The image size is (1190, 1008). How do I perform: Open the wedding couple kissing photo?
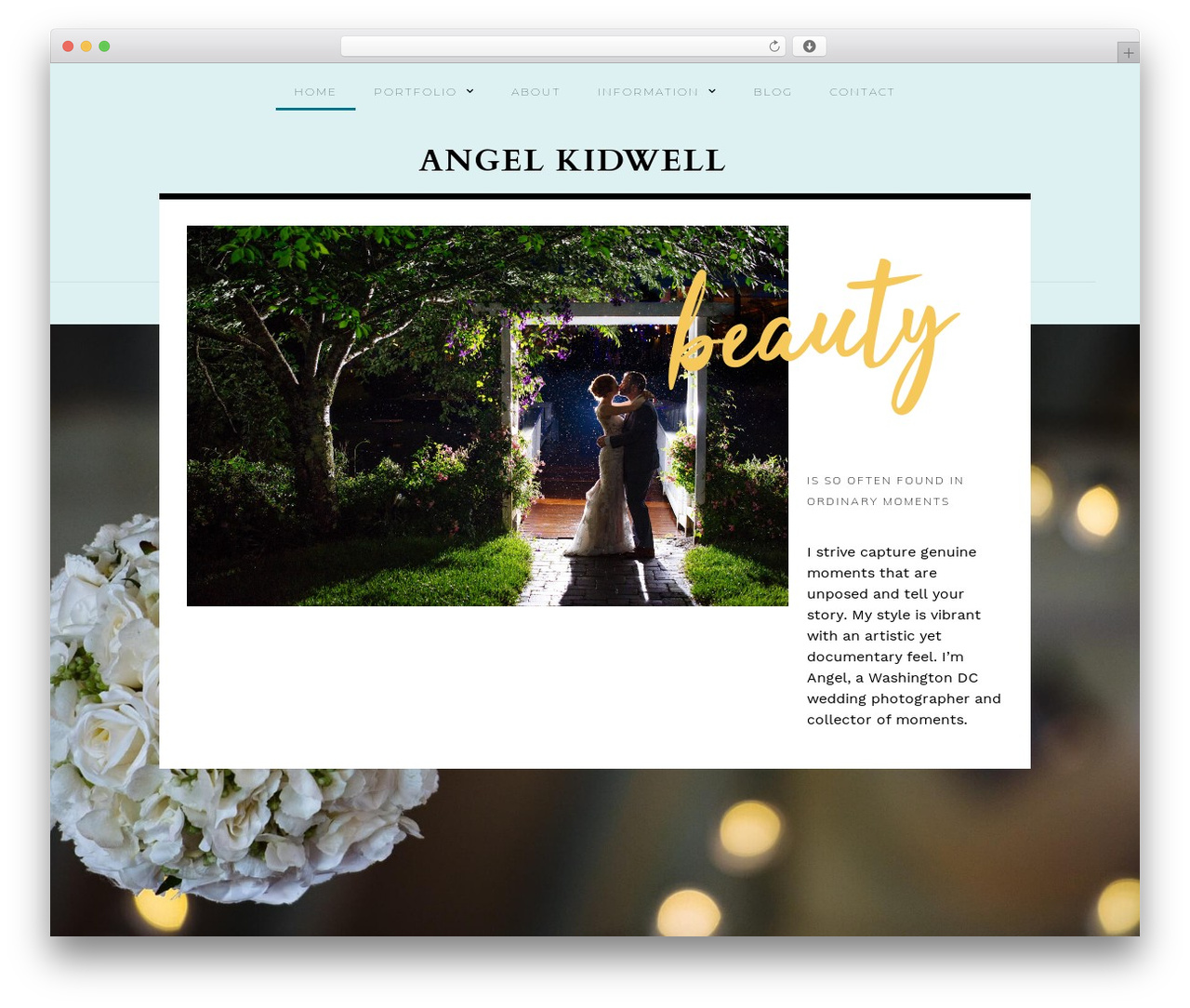coord(487,416)
